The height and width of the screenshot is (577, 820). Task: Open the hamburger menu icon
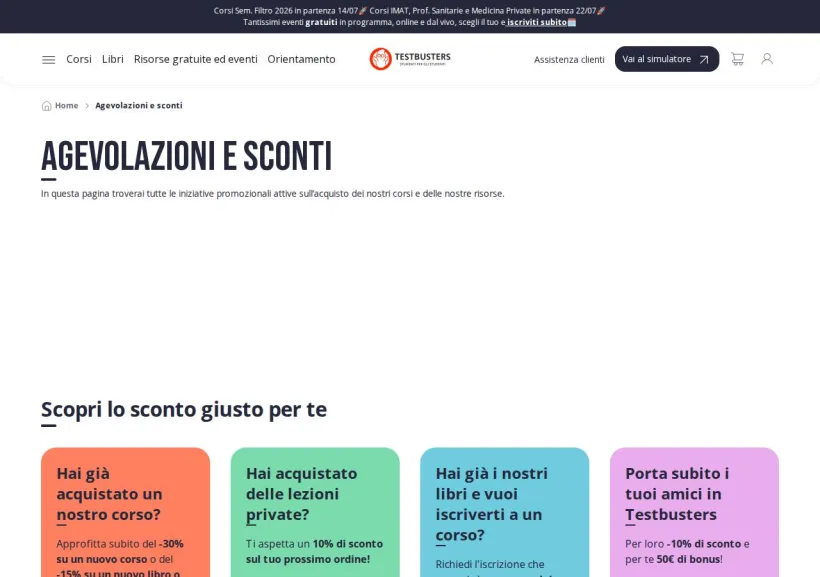pos(49,60)
